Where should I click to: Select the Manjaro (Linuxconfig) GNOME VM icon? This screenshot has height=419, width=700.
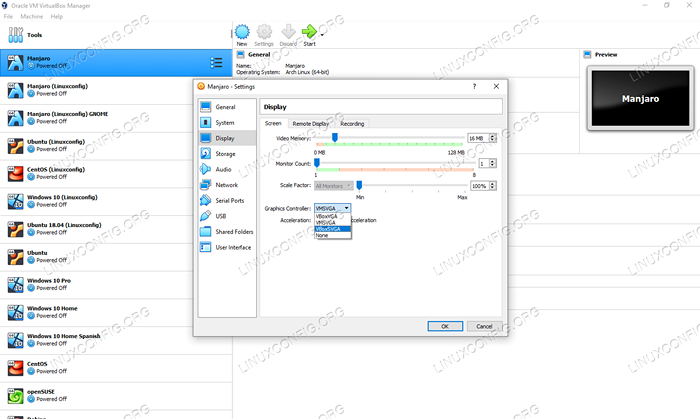coord(16,118)
